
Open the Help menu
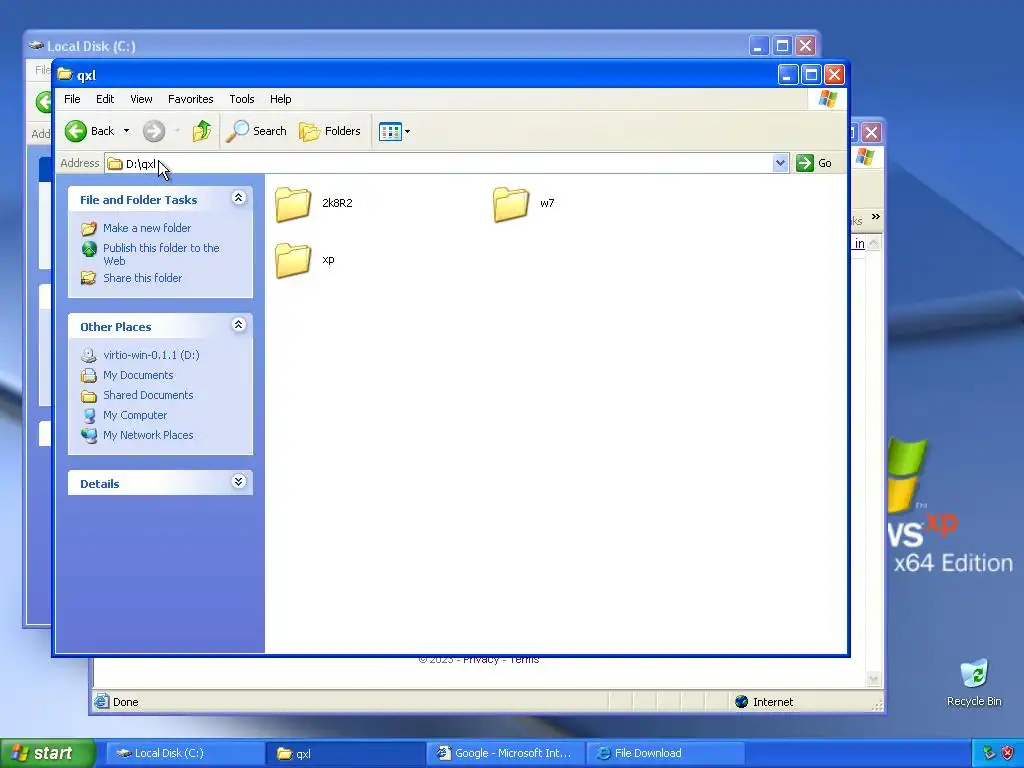(281, 99)
